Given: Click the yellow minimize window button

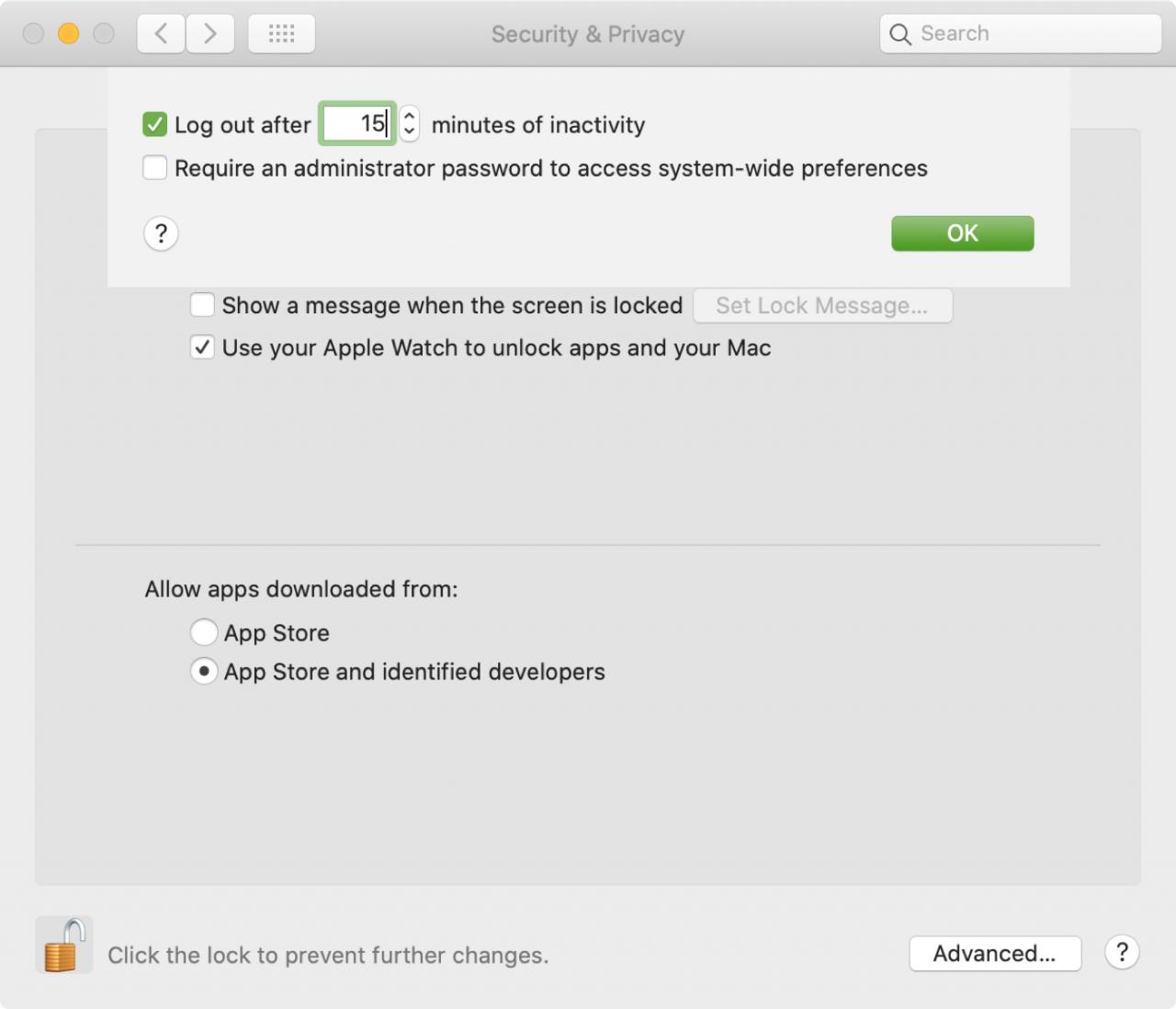Looking at the screenshot, I should pyautogui.click(x=69, y=34).
